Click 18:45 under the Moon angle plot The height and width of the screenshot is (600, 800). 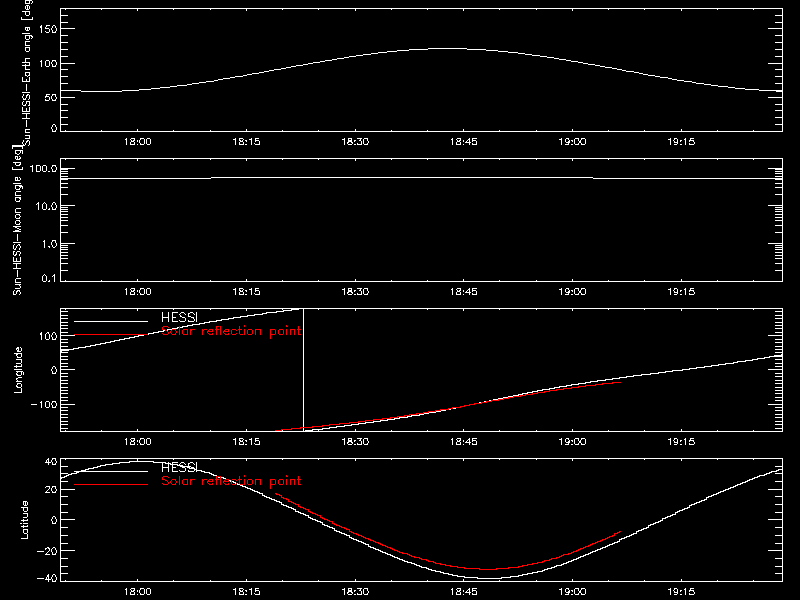[x=464, y=292]
